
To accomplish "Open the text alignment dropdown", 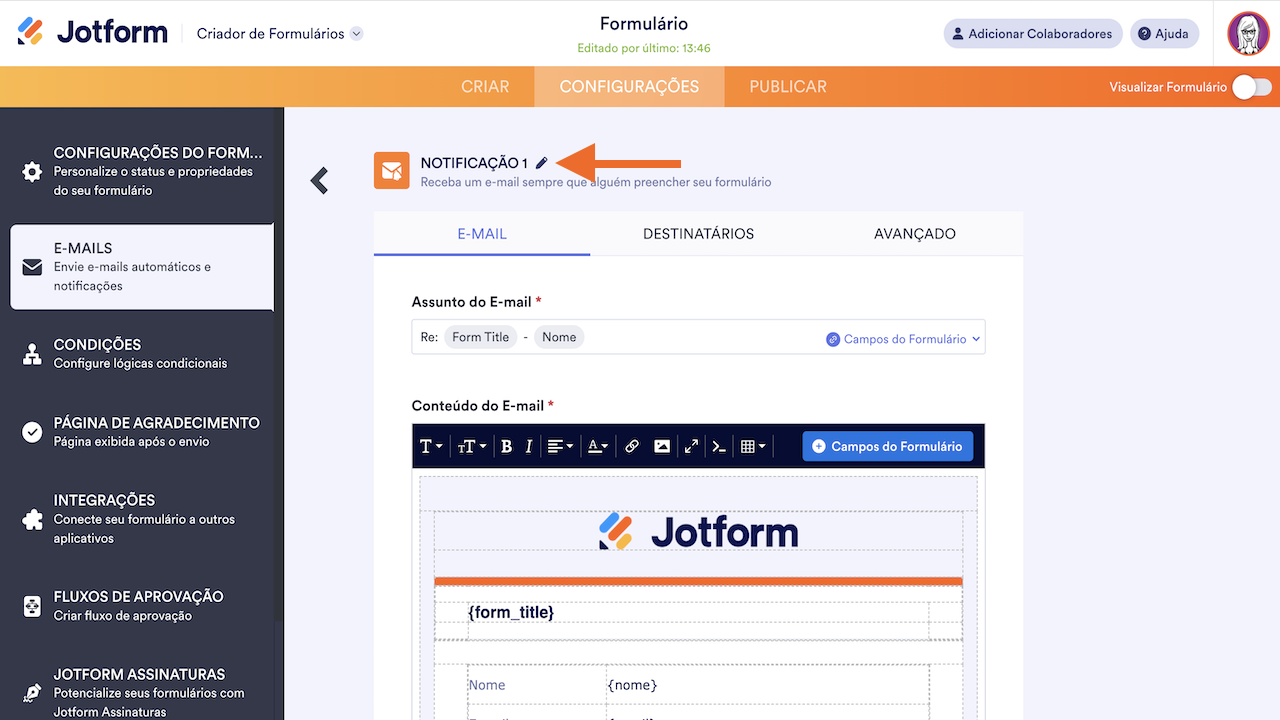I will point(561,447).
